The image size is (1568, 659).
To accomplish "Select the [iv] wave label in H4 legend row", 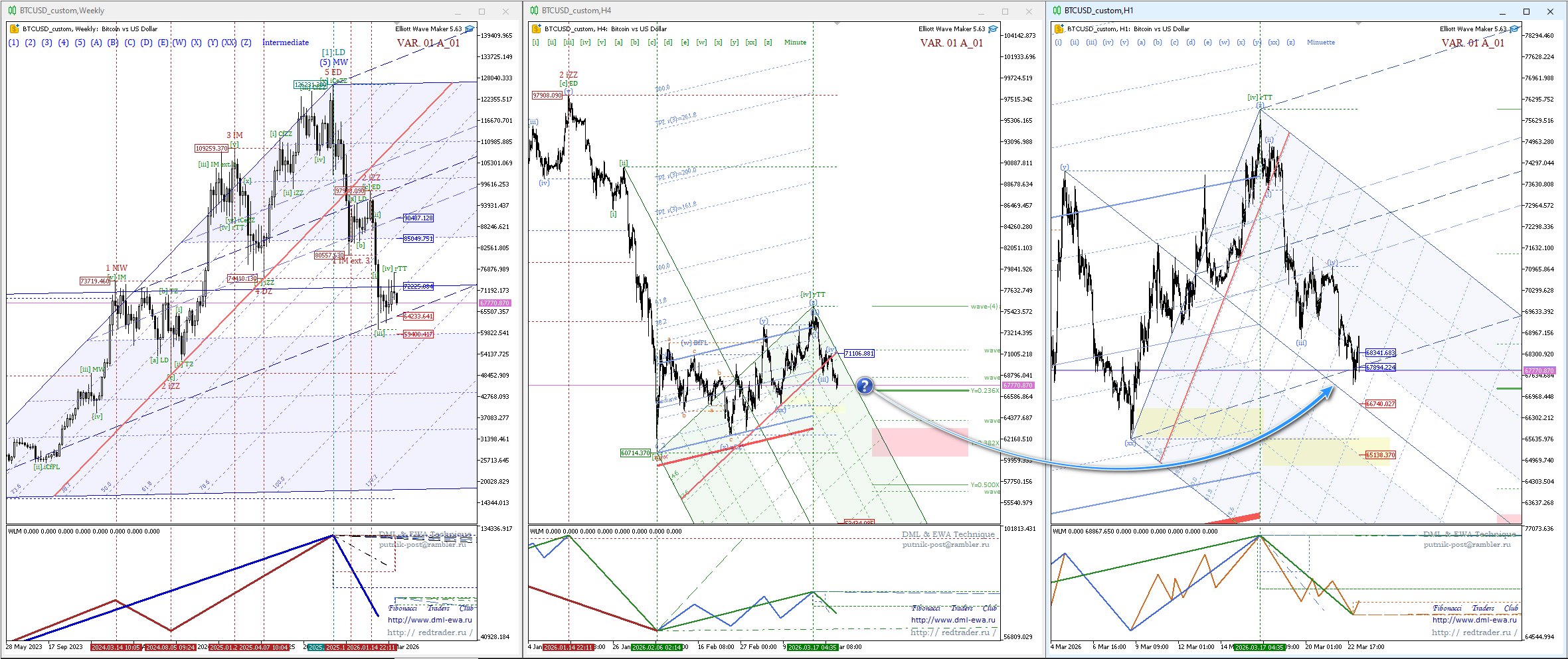I will [x=585, y=42].
